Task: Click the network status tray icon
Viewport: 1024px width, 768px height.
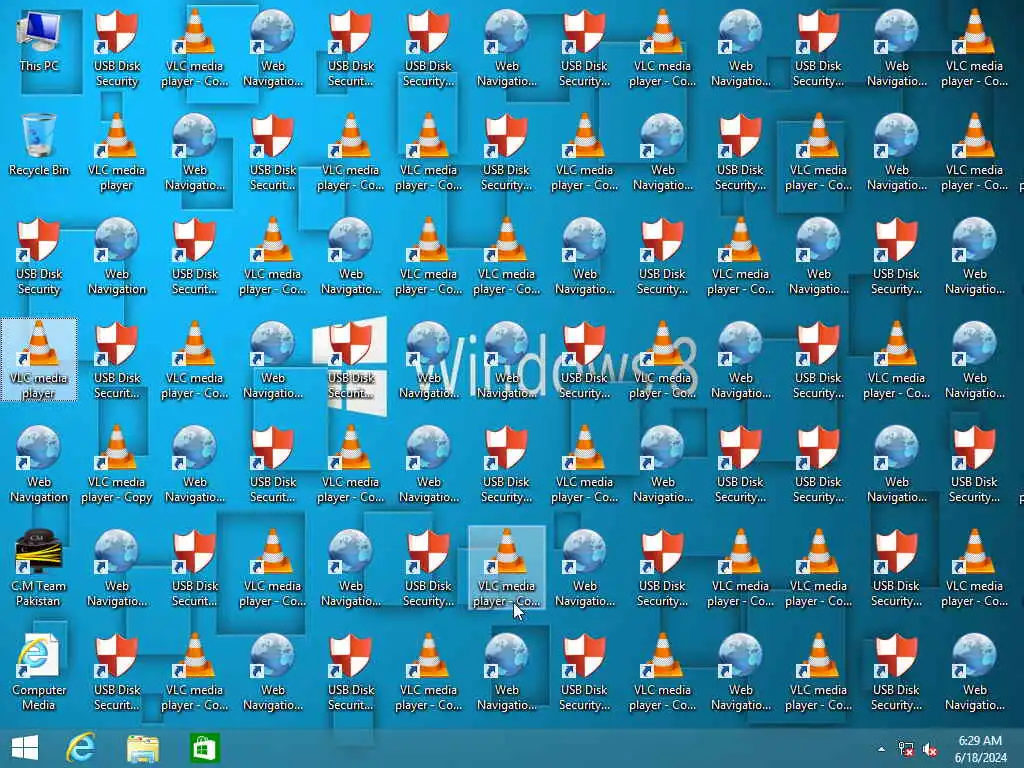Action: tap(906, 749)
